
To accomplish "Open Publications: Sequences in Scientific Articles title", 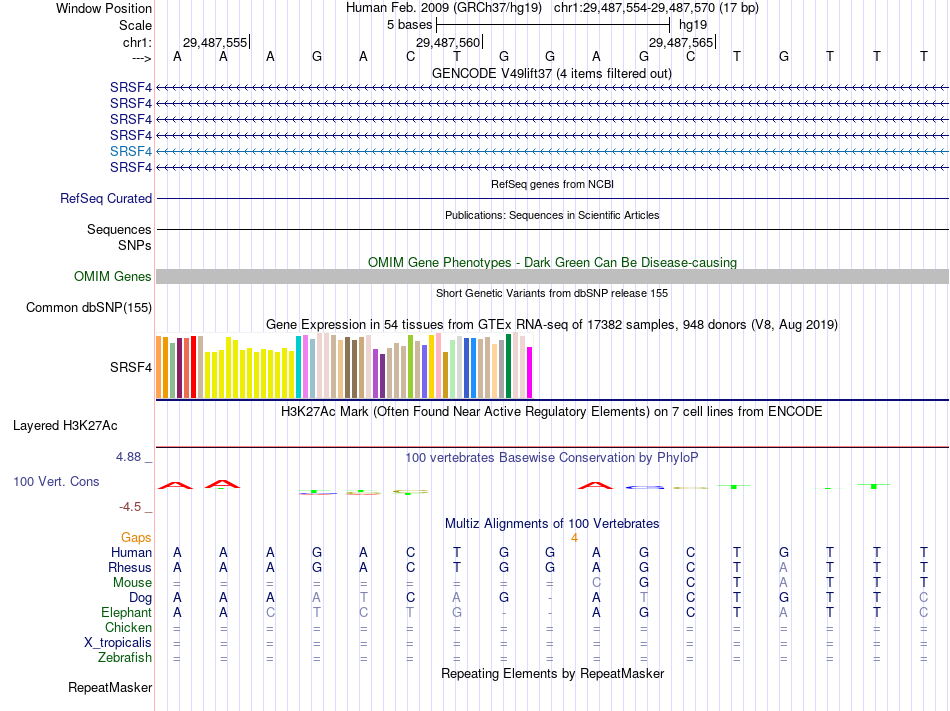I will coord(552,215).
